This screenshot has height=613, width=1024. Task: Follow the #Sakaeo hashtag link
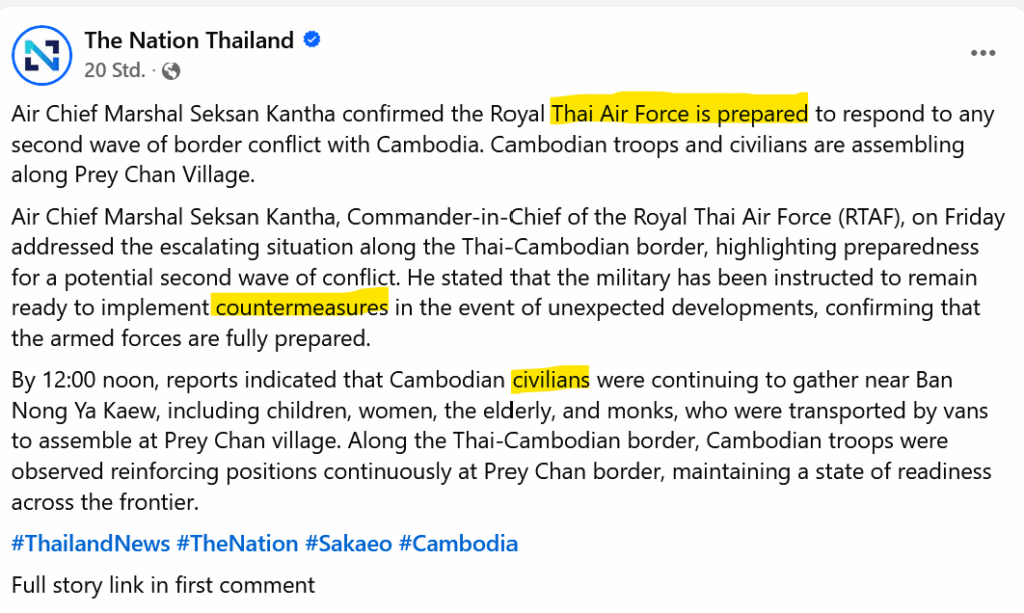(348, 544)
